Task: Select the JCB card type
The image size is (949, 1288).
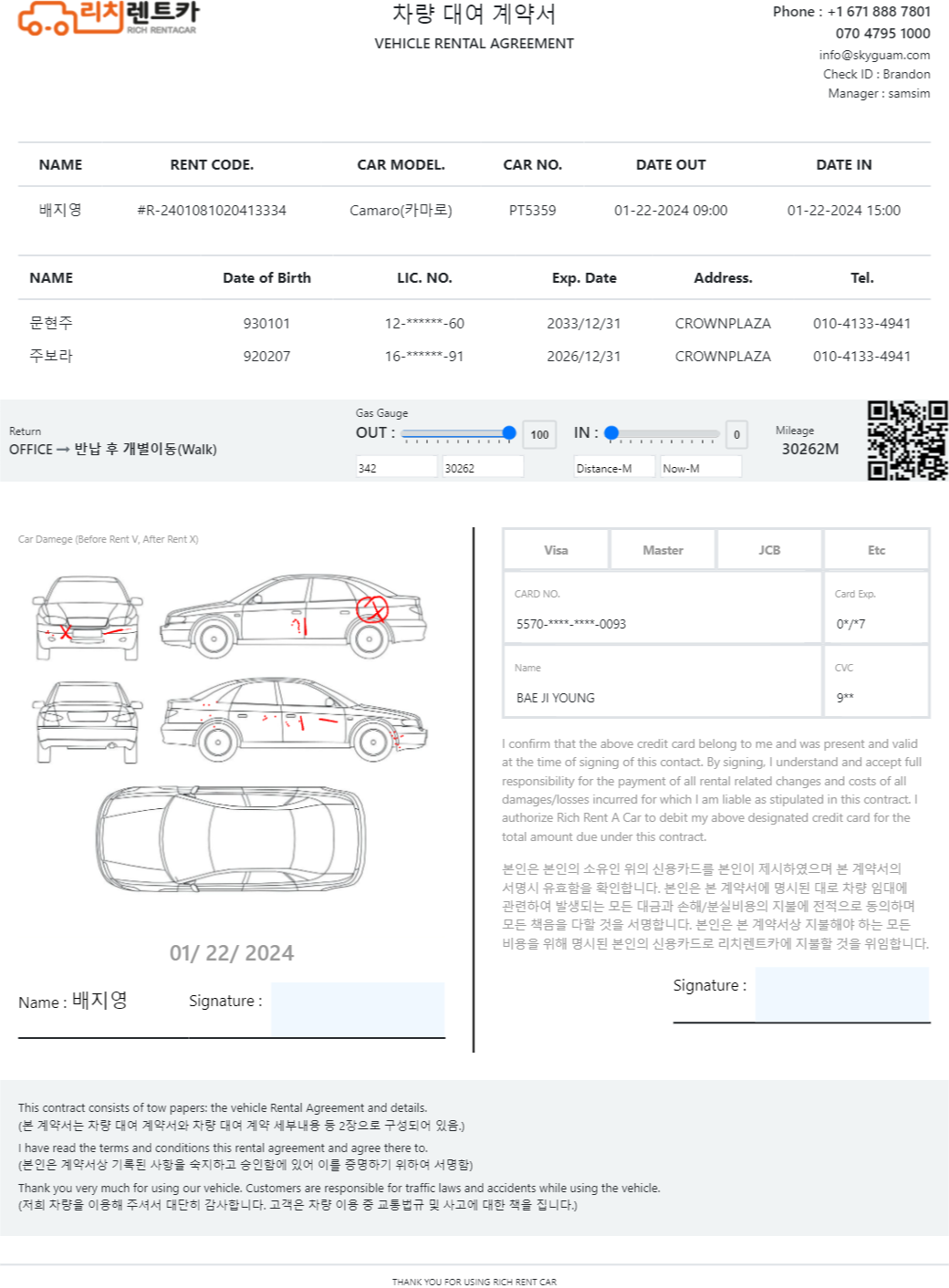Action: [769, 550]
